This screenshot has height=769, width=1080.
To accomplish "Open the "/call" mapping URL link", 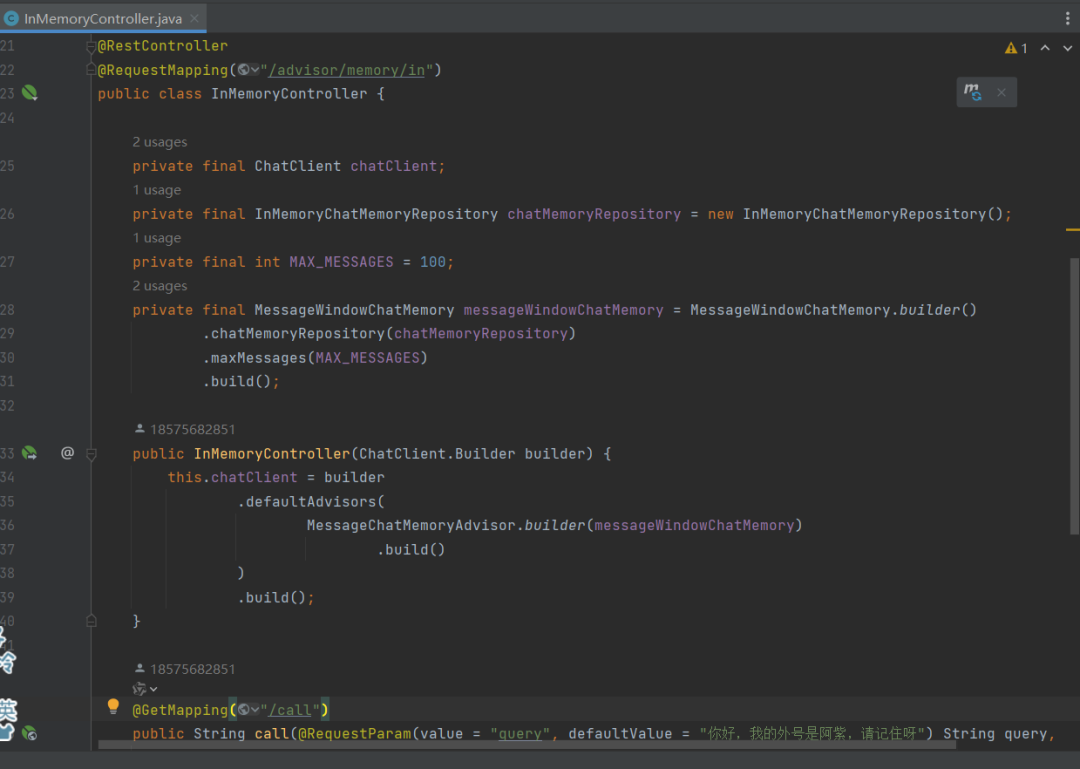I will pos(290,710).
